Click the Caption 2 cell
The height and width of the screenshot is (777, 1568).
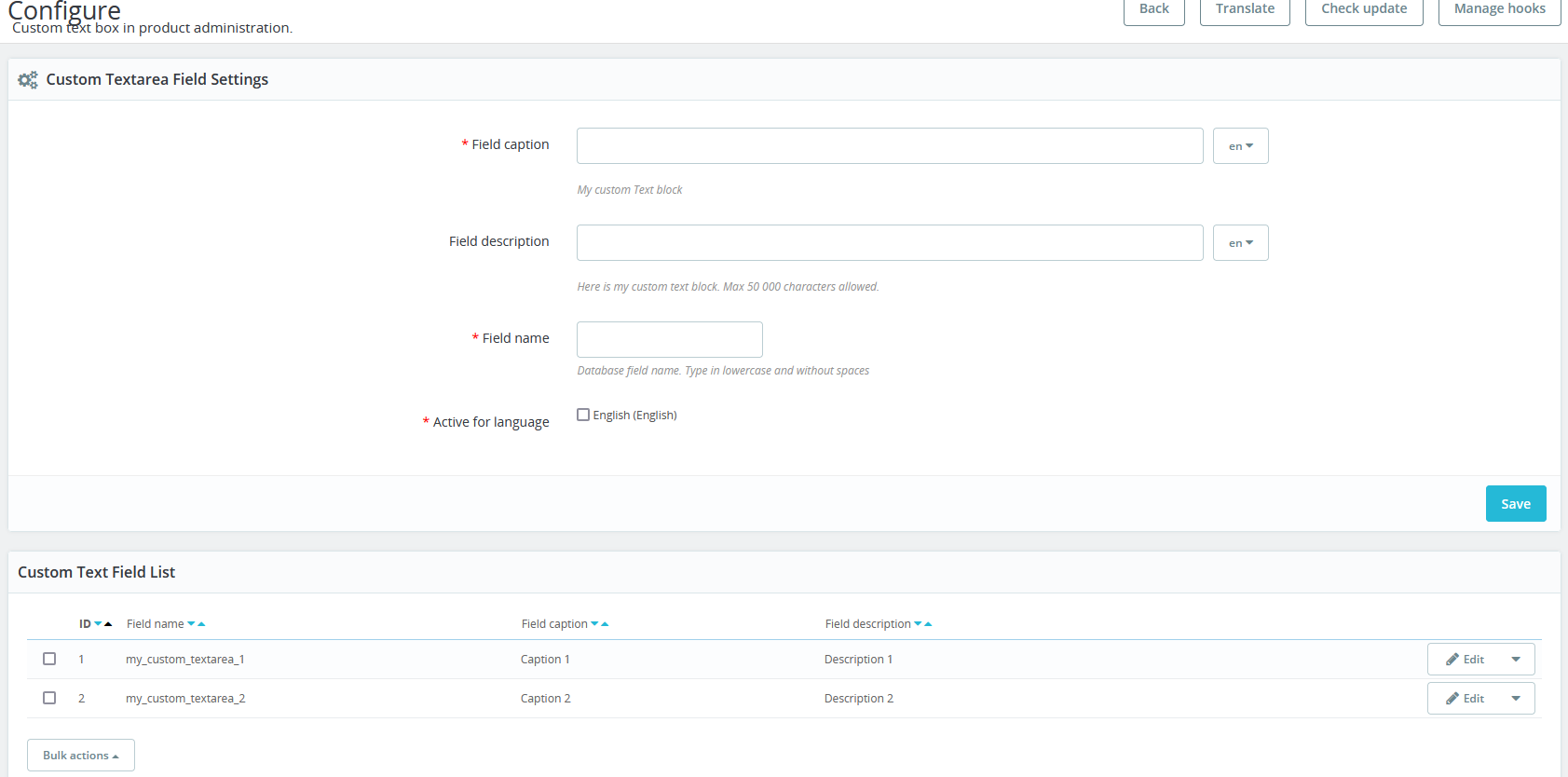[x=546, y=699]
